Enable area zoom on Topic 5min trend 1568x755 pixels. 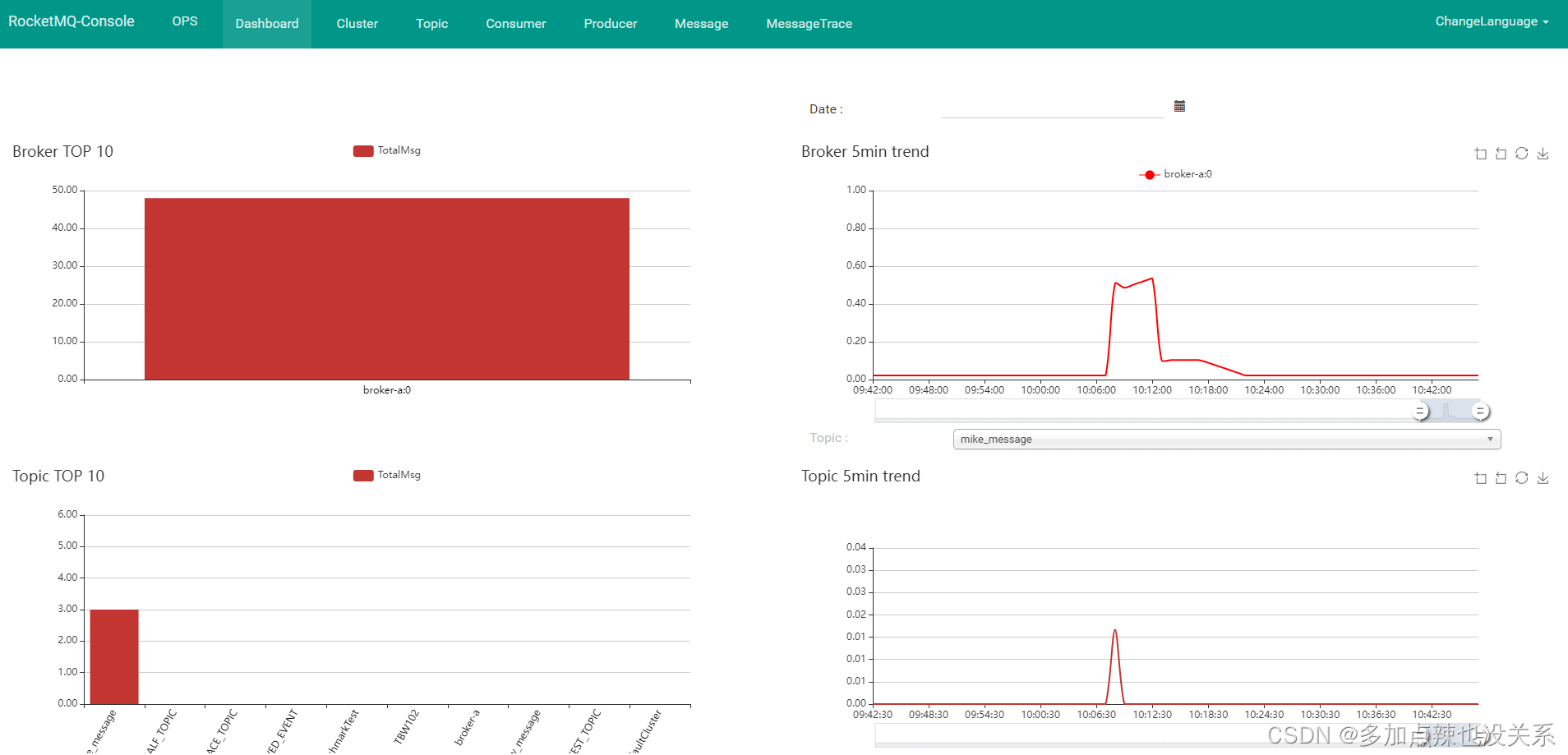[1481, 478]
